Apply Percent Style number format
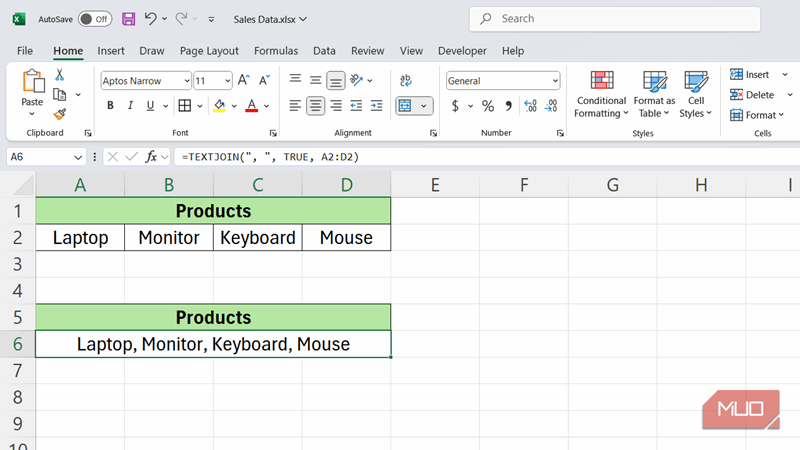This screenshot has height=450, width=800. click(x=488, y=106)
